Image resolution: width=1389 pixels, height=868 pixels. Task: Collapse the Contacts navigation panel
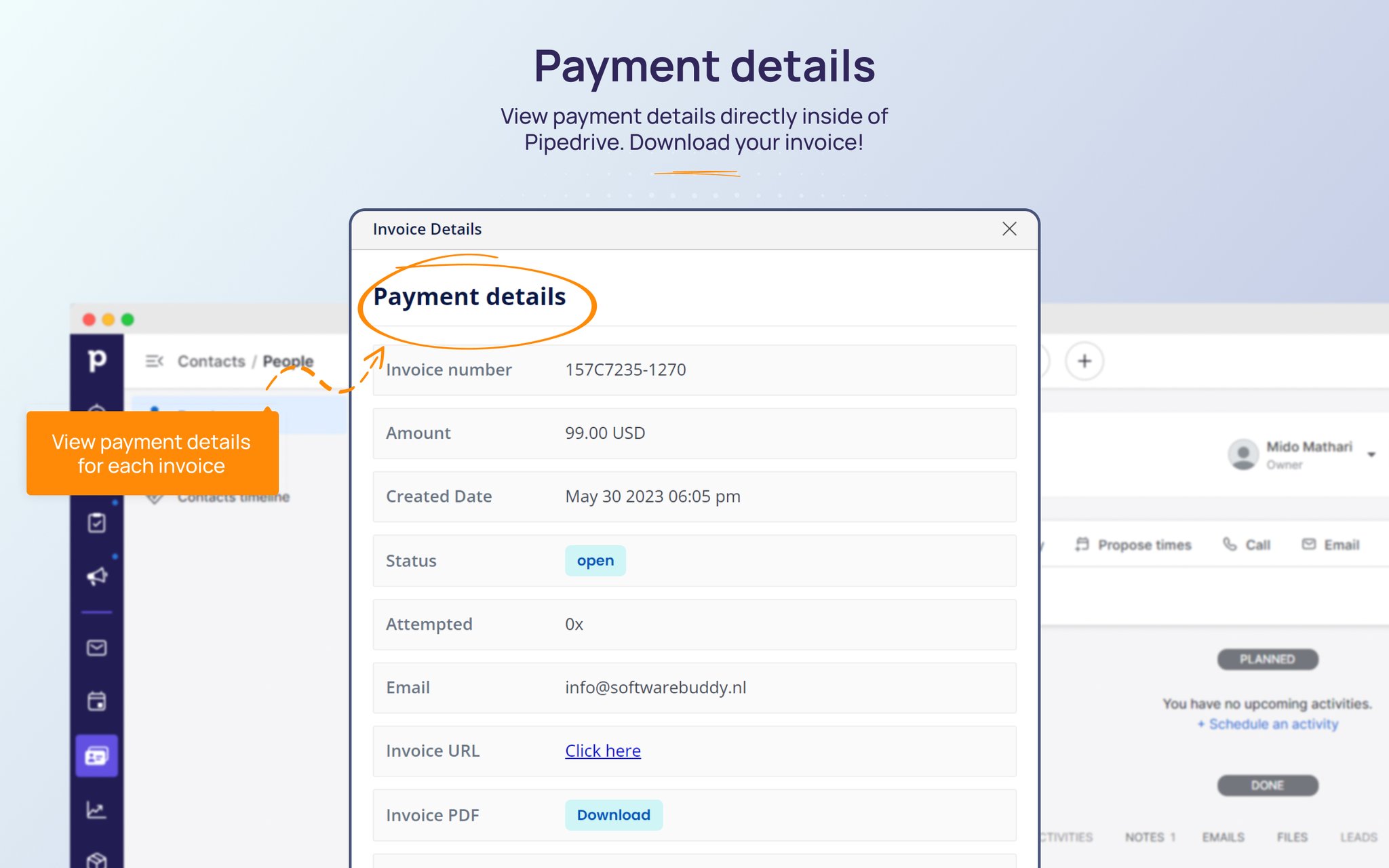tap(155, 361)
